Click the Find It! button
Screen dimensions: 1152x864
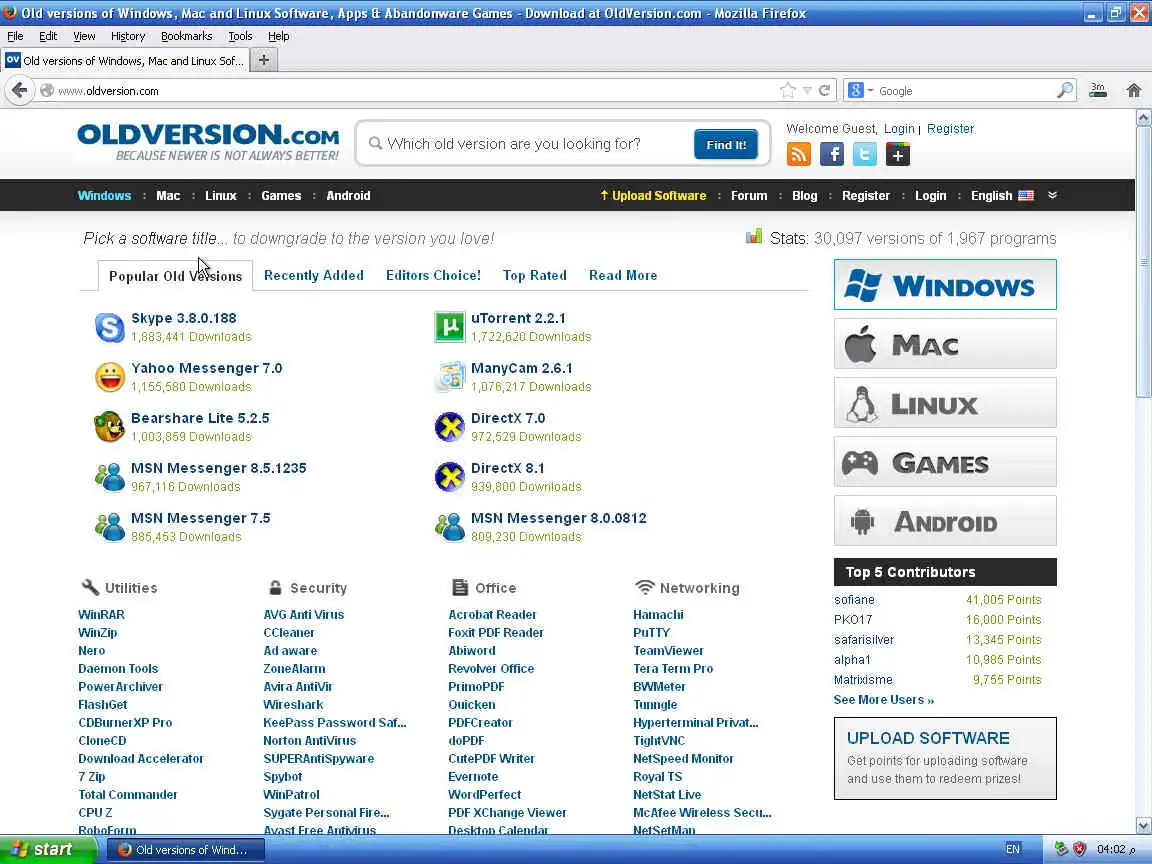tap(726, 145)
